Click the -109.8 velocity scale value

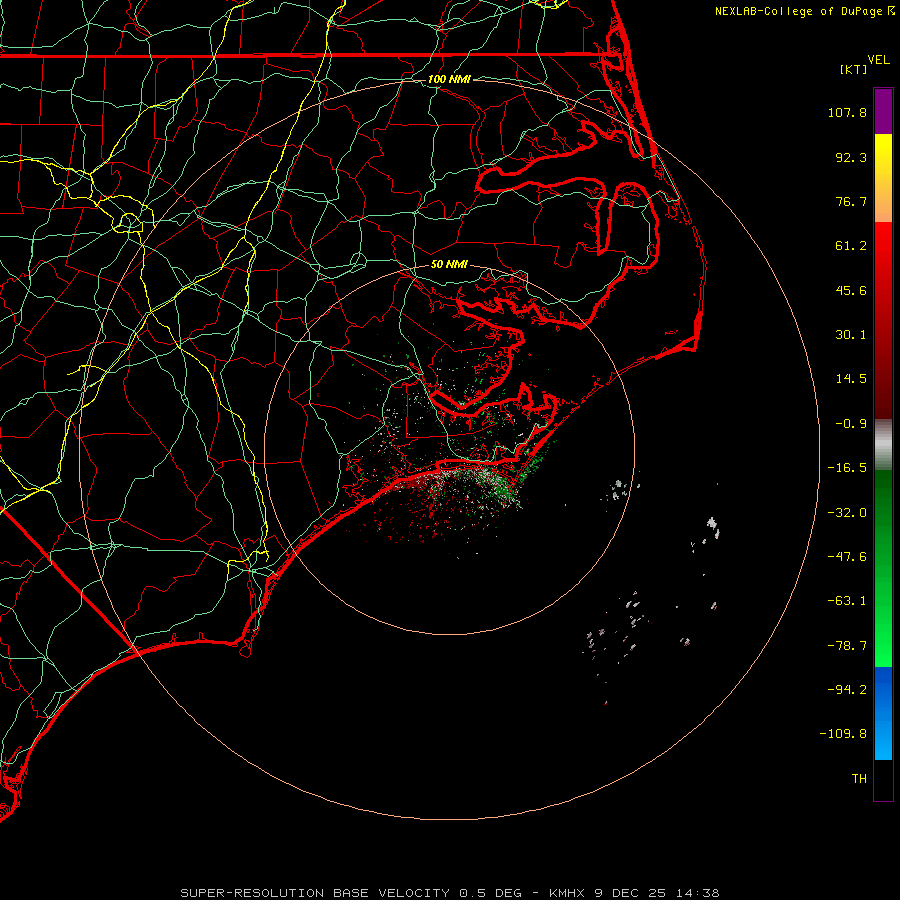(843, 734)
